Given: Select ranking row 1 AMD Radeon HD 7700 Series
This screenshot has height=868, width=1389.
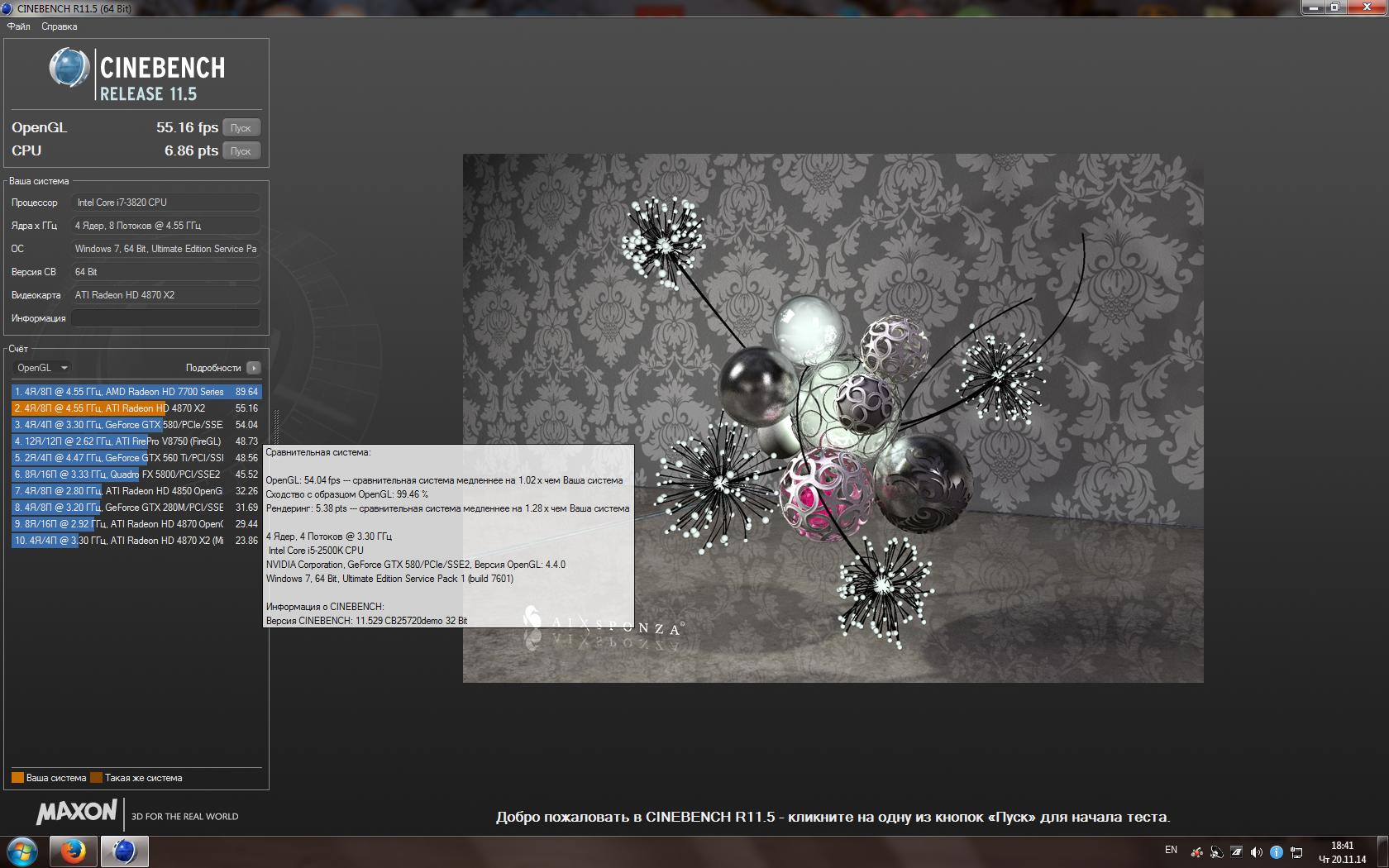Looking at the screenshot, I should 136,392.
